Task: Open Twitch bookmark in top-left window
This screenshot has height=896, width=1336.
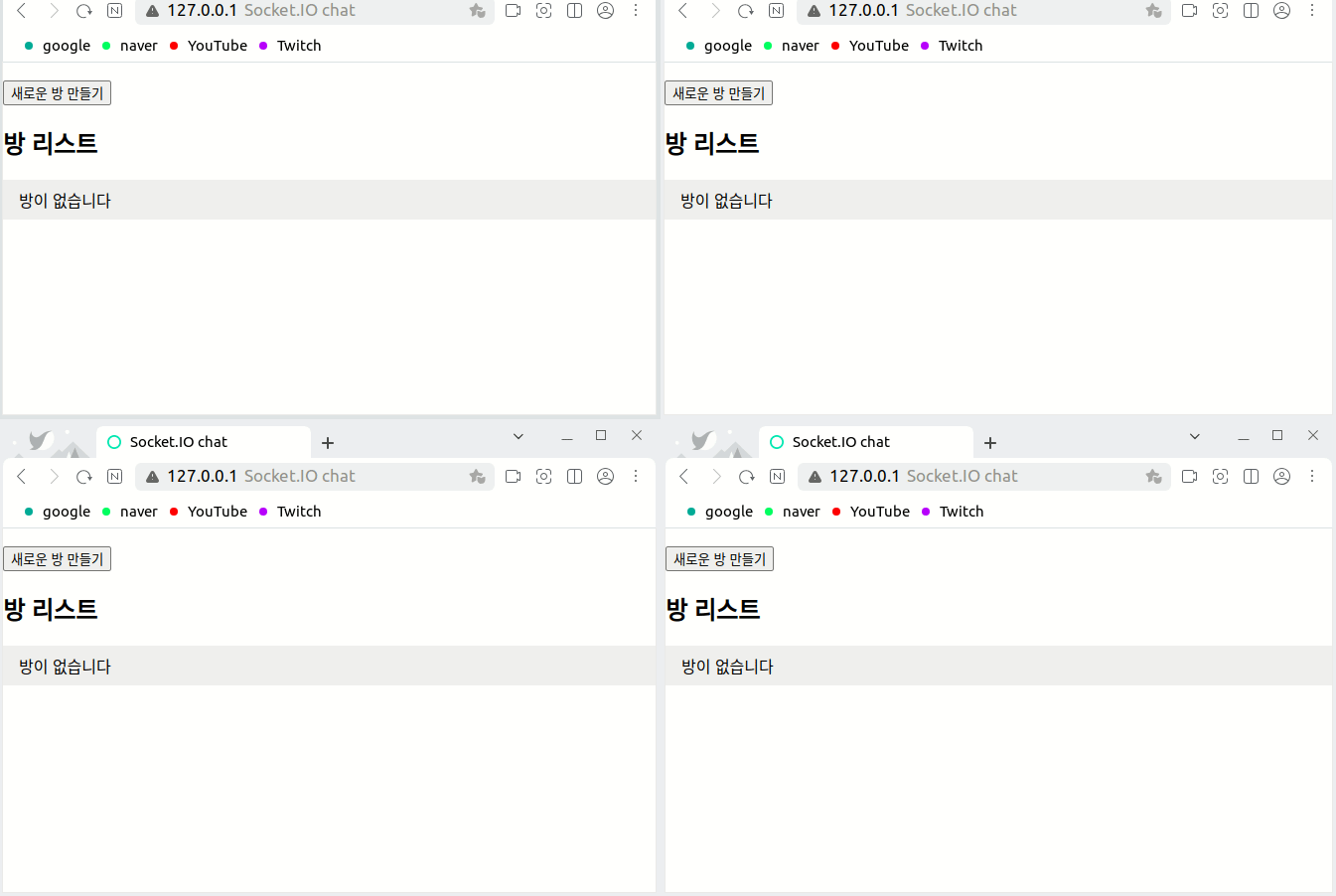Action: click(x=290, y=46)
